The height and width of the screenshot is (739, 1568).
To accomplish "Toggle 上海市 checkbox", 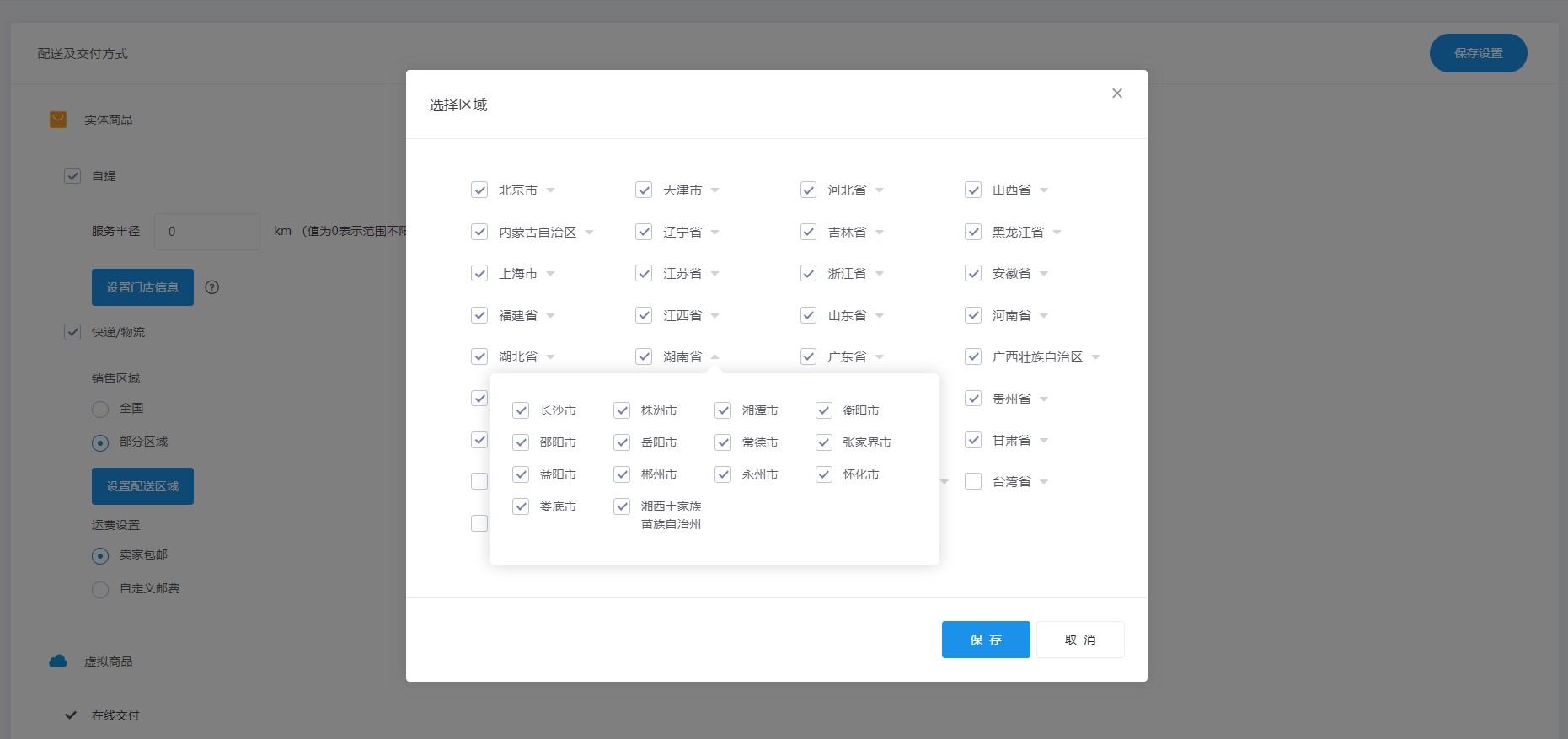I will 479,274.
